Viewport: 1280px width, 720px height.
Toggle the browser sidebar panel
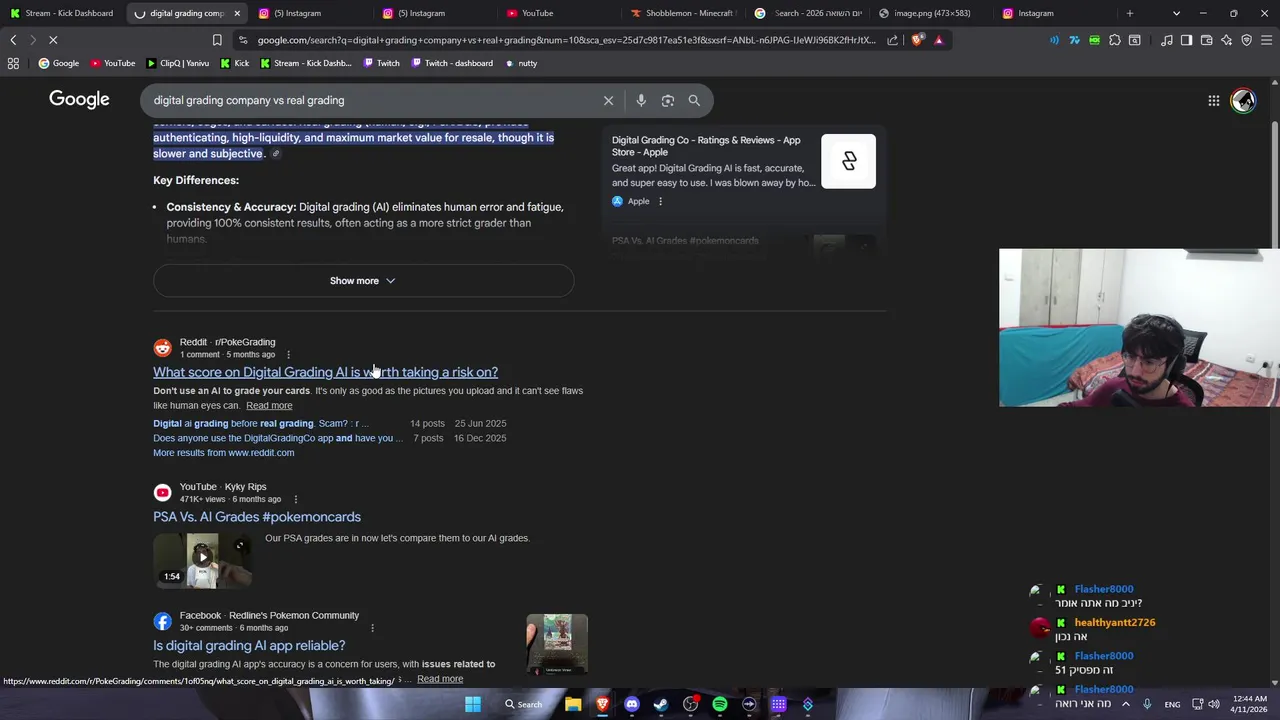point(1186,40)
